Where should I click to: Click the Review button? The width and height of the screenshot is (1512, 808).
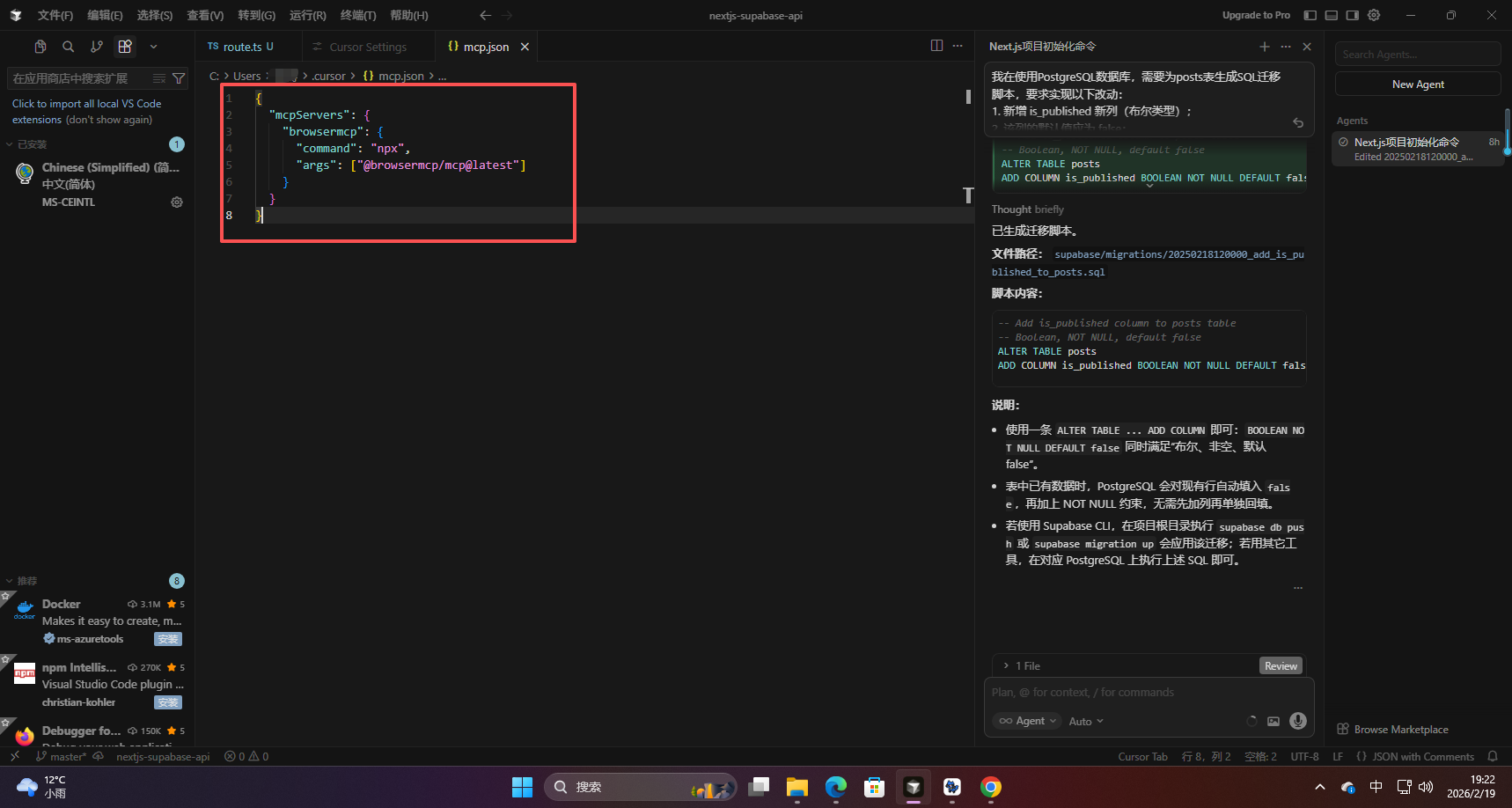click(1281, 666)
